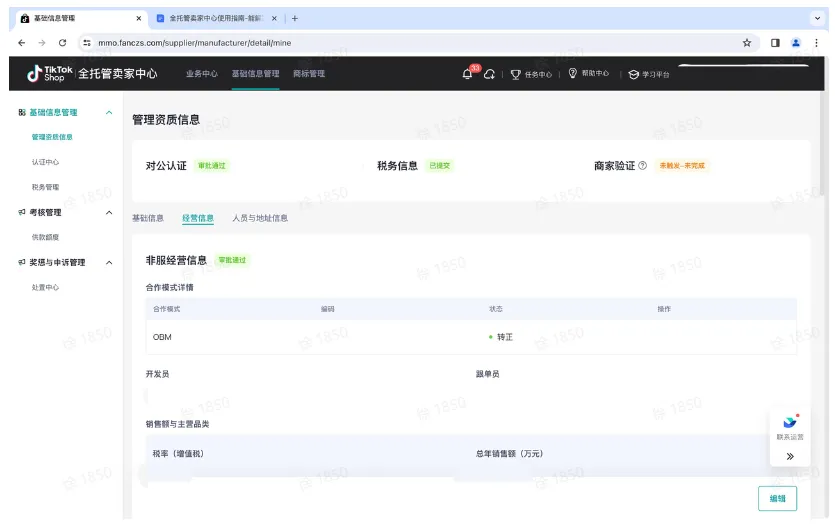
Task: Bookmark this page with star icon
Action: pos(747,43)
